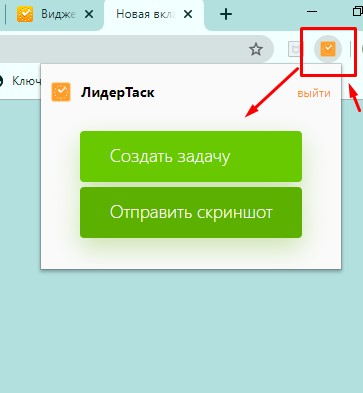Close the Новая вкладка tab
The image size is (363, 393).
click(188, 14)
